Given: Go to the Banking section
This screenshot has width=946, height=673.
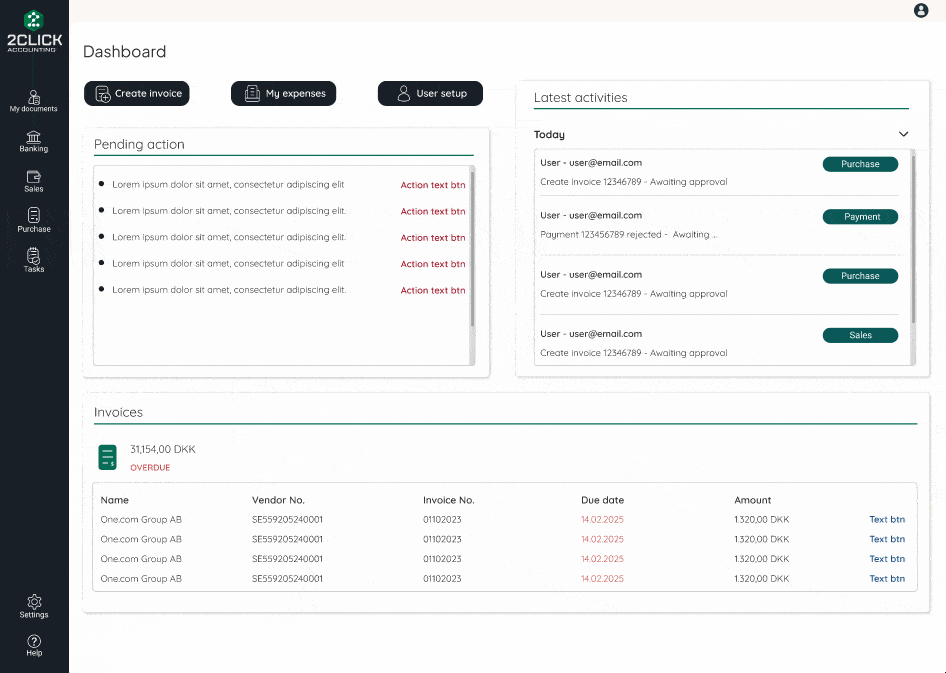Looking at the screenshot, I should tap(34, 140).
